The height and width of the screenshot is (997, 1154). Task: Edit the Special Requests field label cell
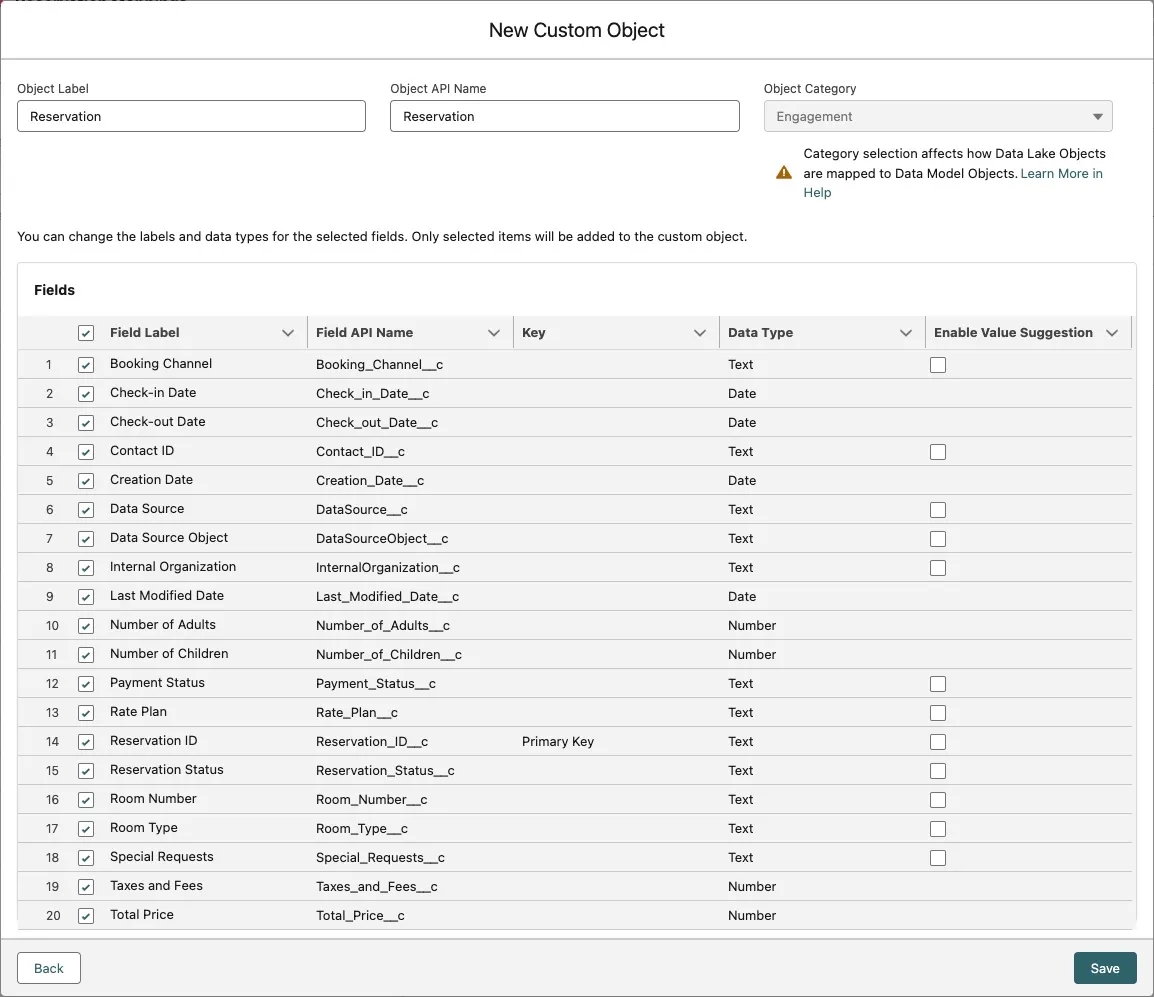coord(161,857)
